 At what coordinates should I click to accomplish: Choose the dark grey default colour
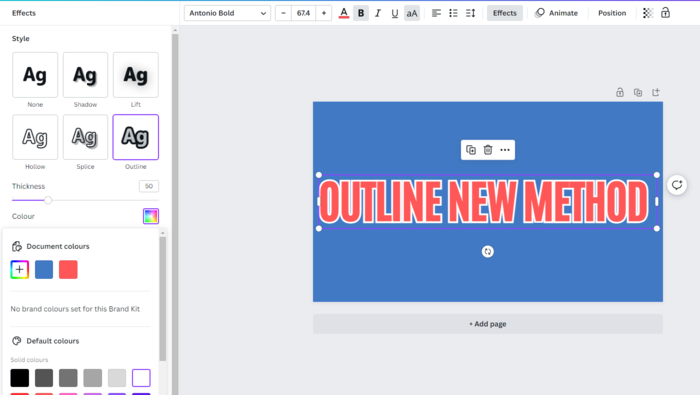click(44, 378)
